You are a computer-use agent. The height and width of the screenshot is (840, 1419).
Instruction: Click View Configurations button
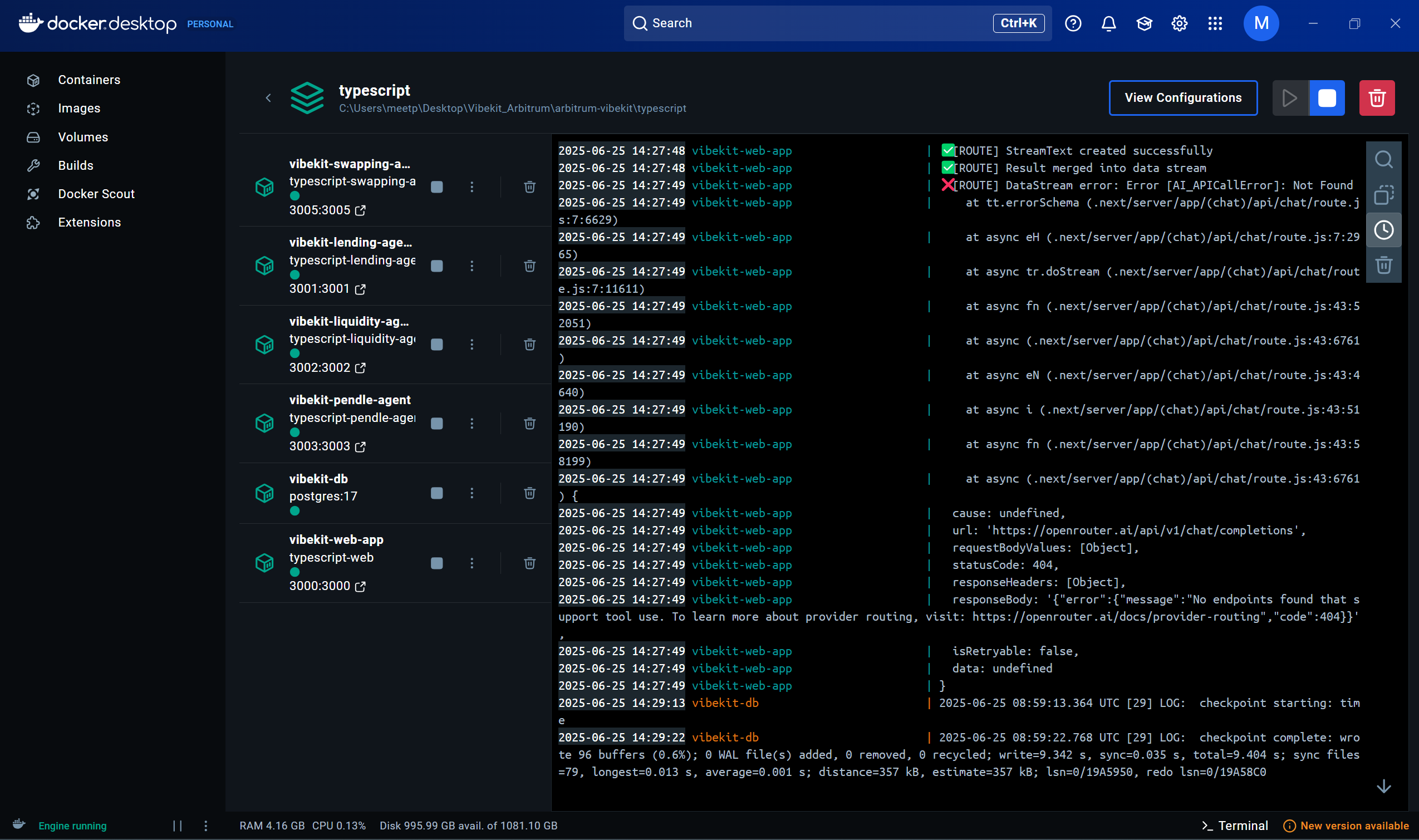[x=1182, y=98]
